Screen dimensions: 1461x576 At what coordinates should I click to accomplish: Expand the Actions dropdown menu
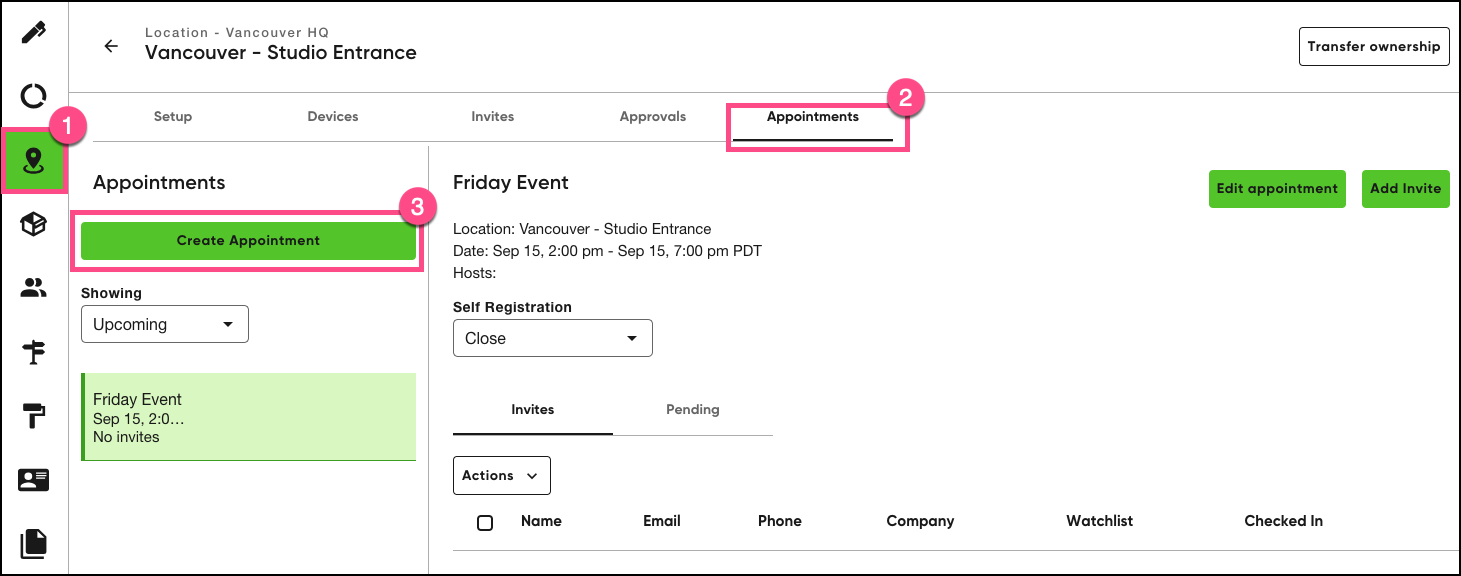(501, 475)
